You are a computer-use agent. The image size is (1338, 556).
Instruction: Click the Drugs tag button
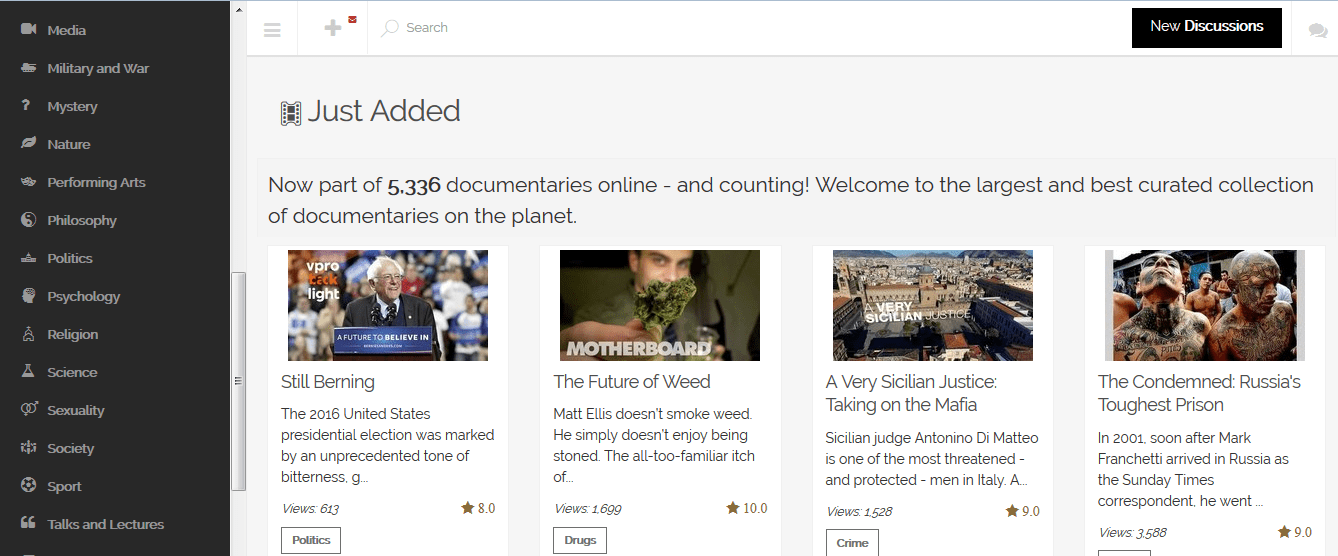tap(580, 540)
